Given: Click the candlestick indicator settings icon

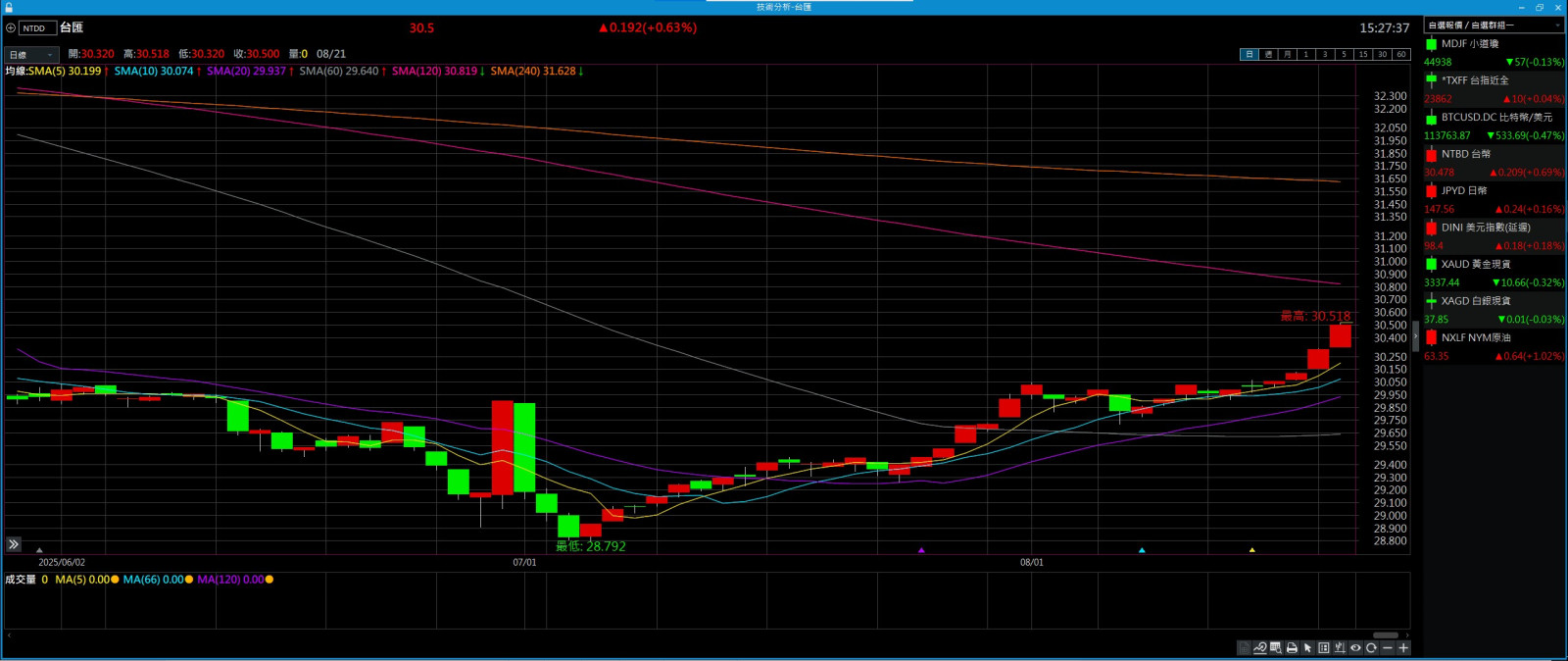Looking at the screenshot, I should coord(1340,647).
